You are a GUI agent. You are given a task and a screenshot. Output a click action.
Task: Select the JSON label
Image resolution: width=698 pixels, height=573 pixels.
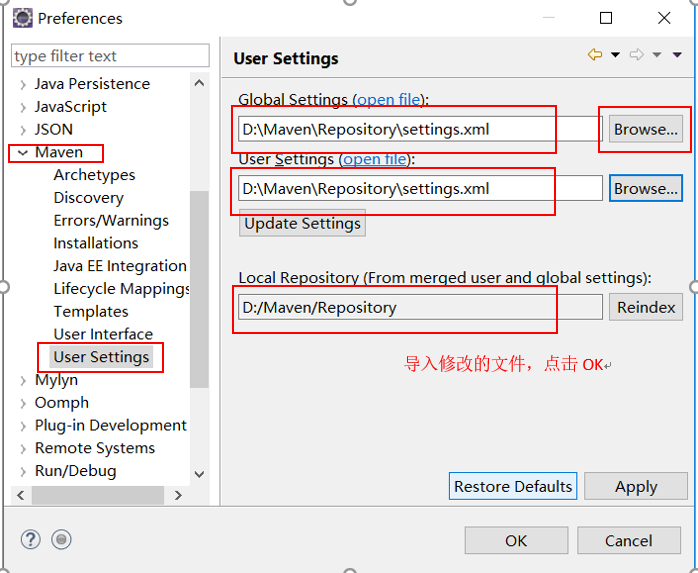(53, 130)
